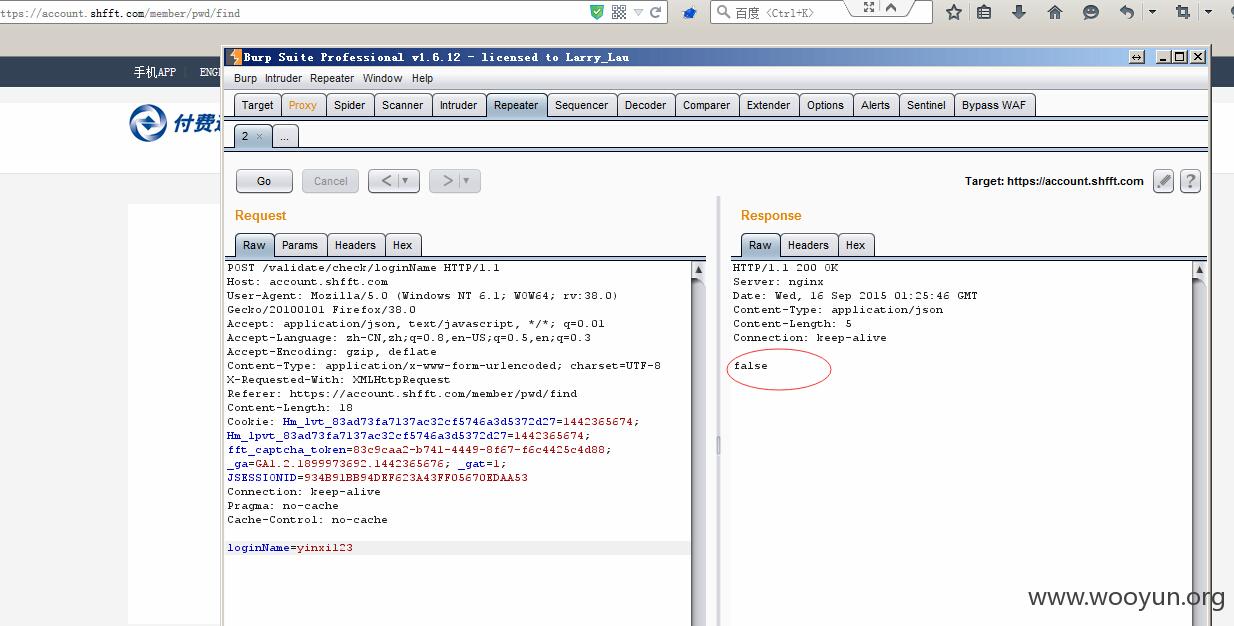The height and width of the screenshot is (626, 1234).
Task: Click the double-arrow window width icon
Action: pyautogui.click(x=1137, y=57)
